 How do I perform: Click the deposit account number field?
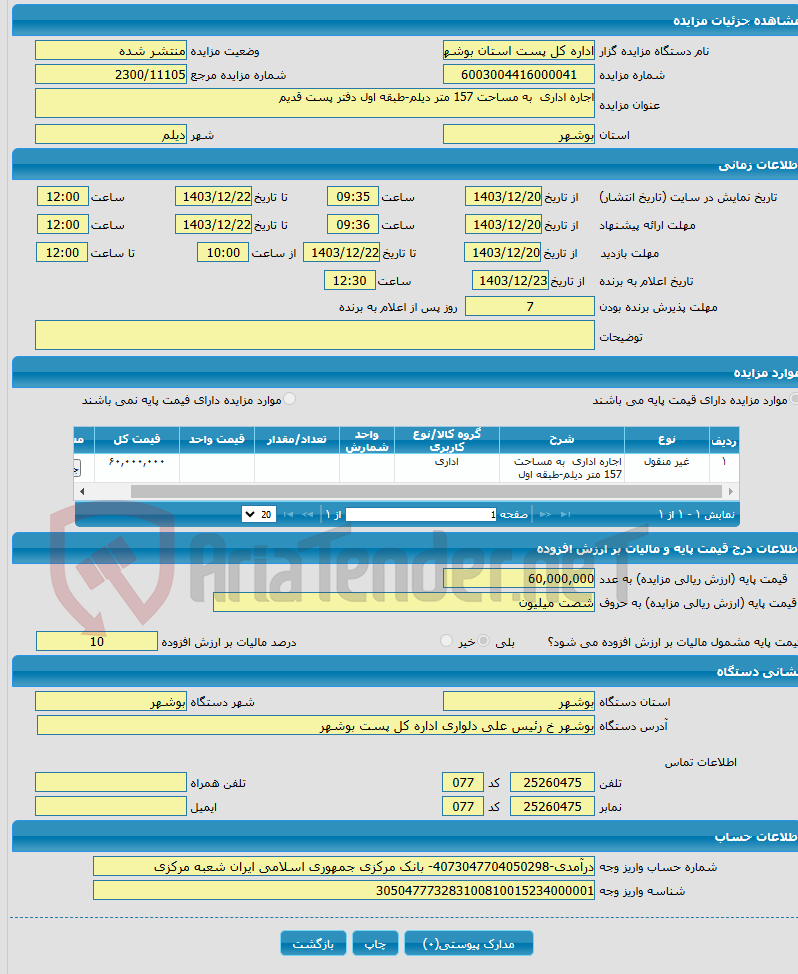tap(344, 866)
